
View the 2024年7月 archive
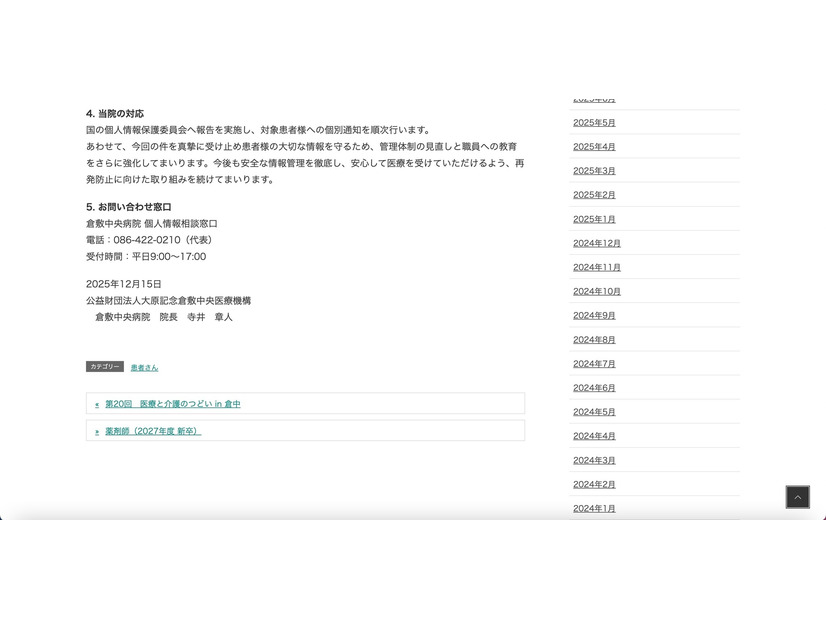point(594,364)
